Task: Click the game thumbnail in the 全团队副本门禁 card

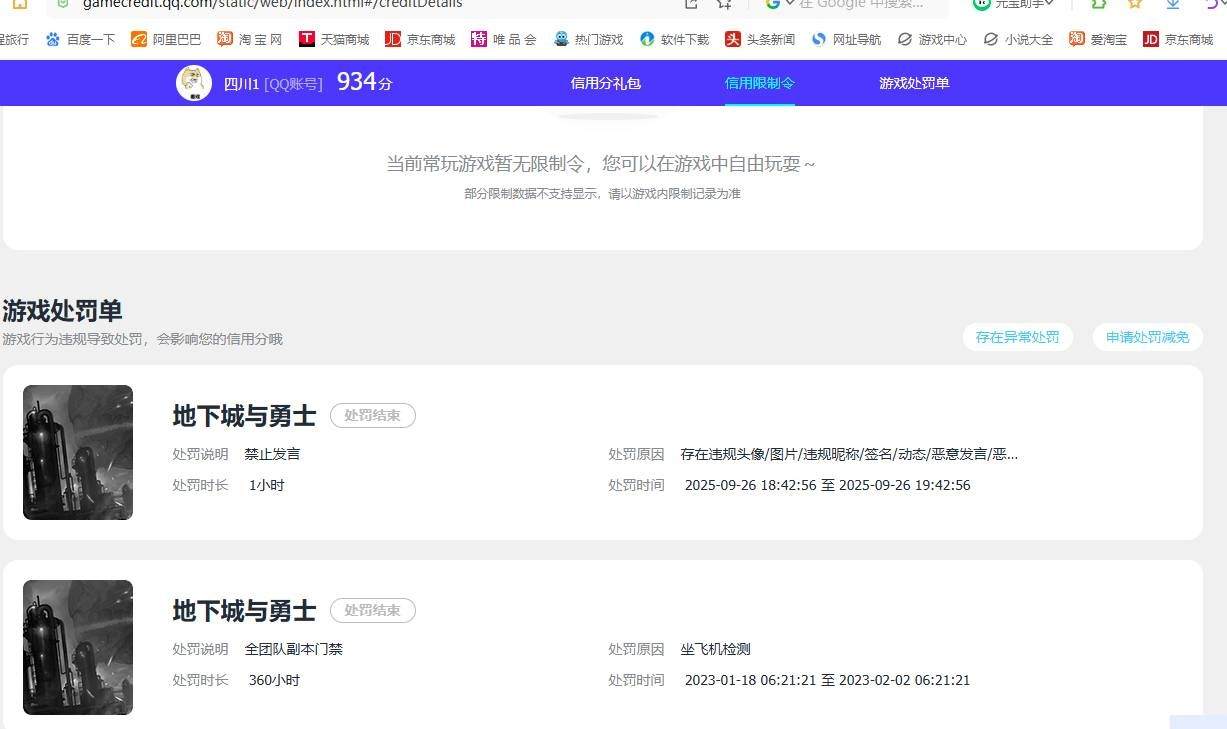Action: point(78,647)
